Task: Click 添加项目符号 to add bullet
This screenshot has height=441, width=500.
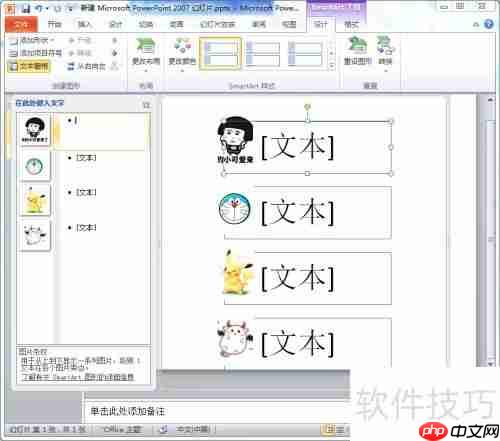Action: click(36, 53)
